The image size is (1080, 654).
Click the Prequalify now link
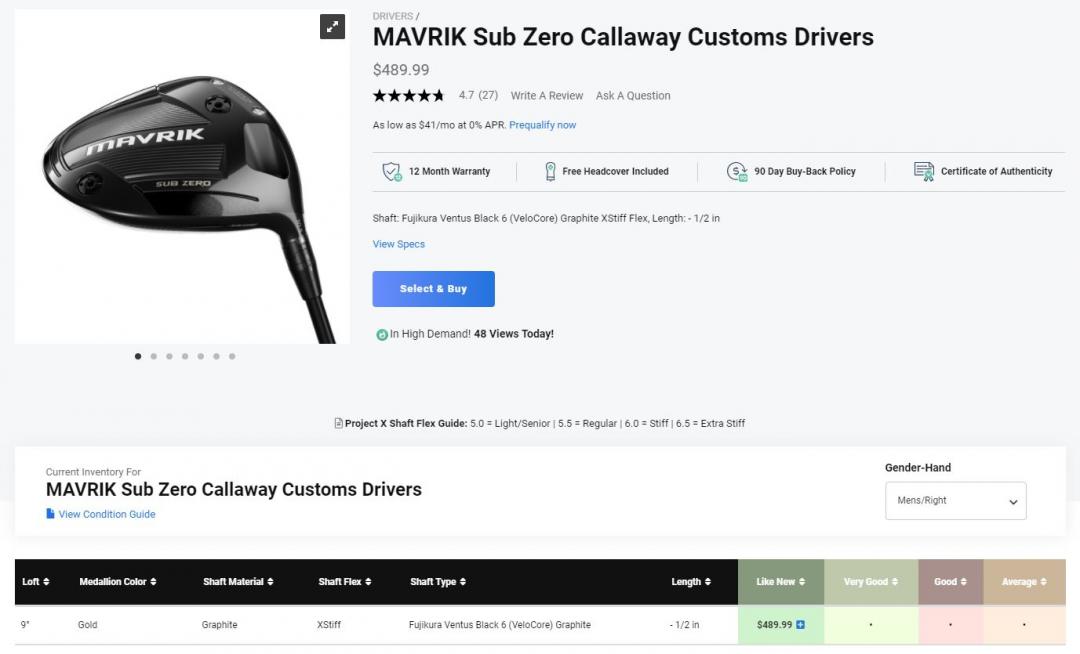(542, 125)
